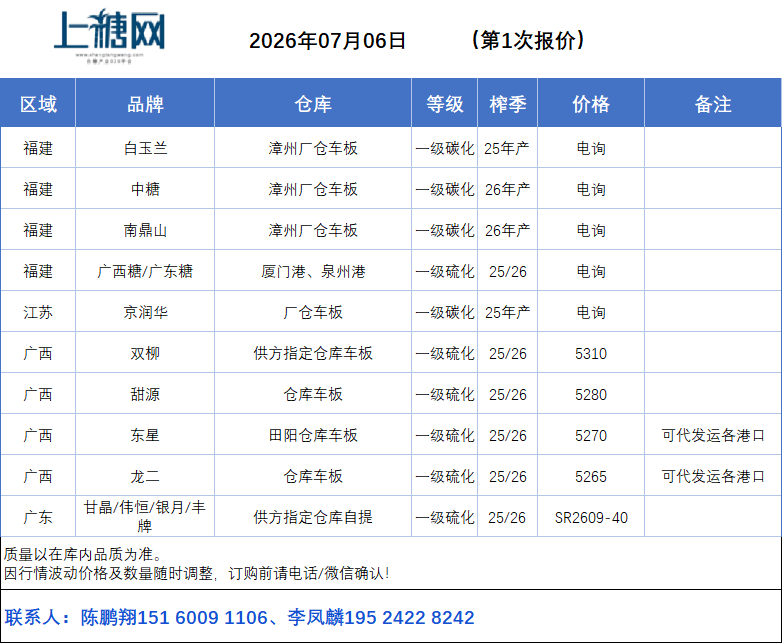Select 一级硫化 in the 甜源 row
The image size is (783, 643).
(x=444, y=394)
